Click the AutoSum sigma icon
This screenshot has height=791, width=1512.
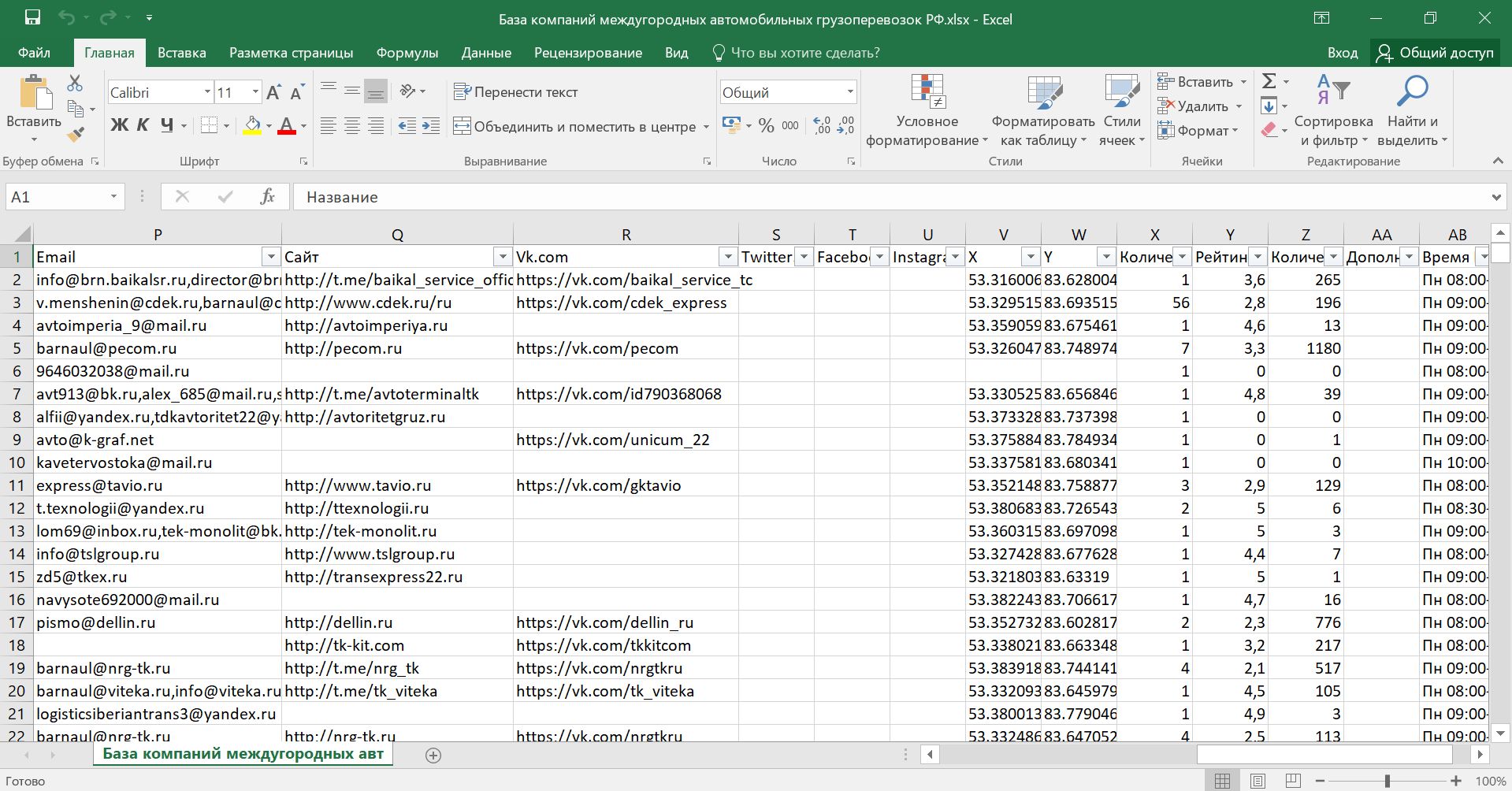point(1269,81)
